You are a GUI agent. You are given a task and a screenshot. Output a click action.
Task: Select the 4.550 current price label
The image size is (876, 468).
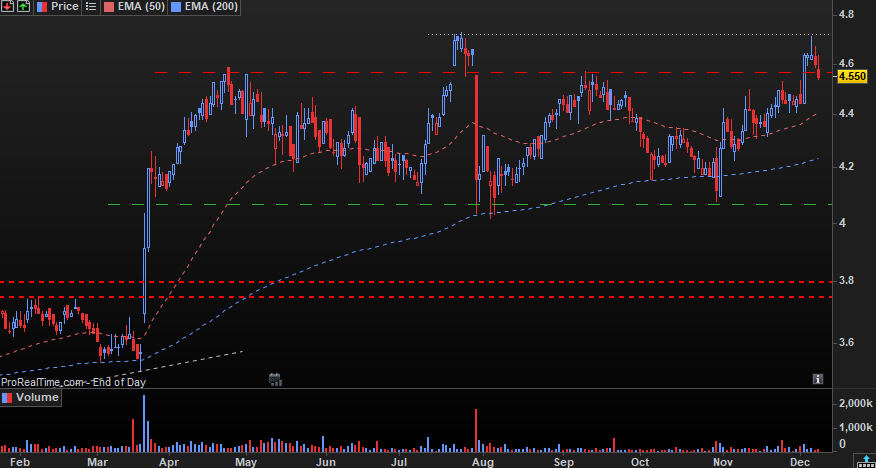(x=852, y=76)
